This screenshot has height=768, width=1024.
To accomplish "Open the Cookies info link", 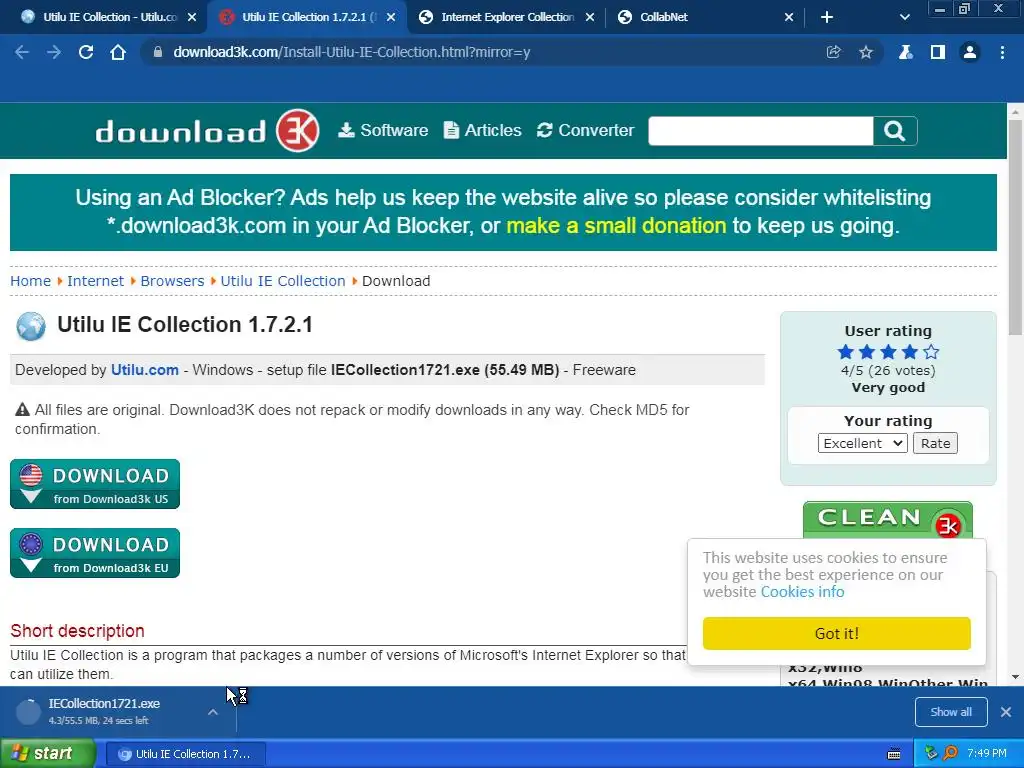I will [802, 592].
